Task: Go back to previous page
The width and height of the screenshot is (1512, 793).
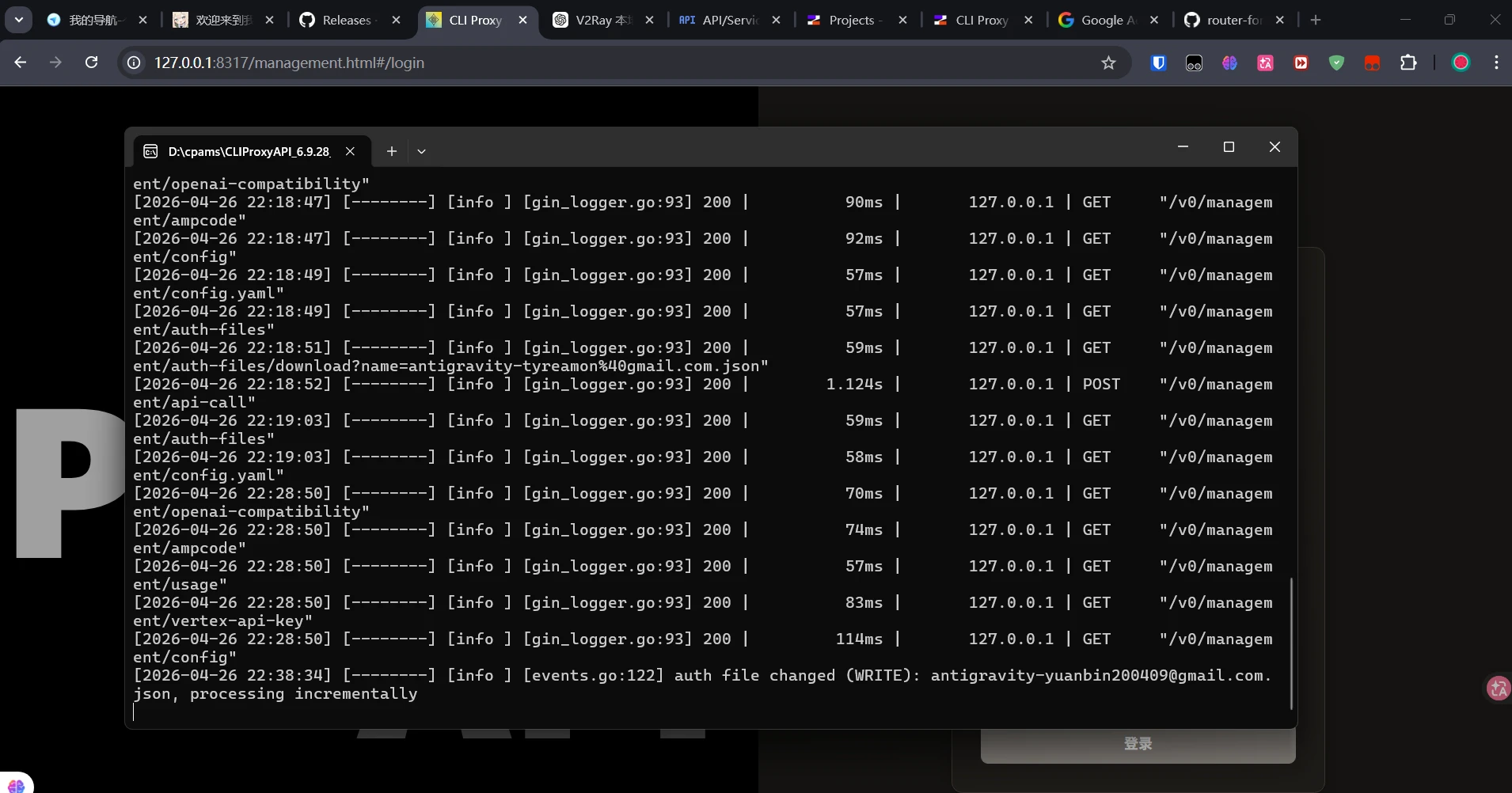Action: (21, 63)
